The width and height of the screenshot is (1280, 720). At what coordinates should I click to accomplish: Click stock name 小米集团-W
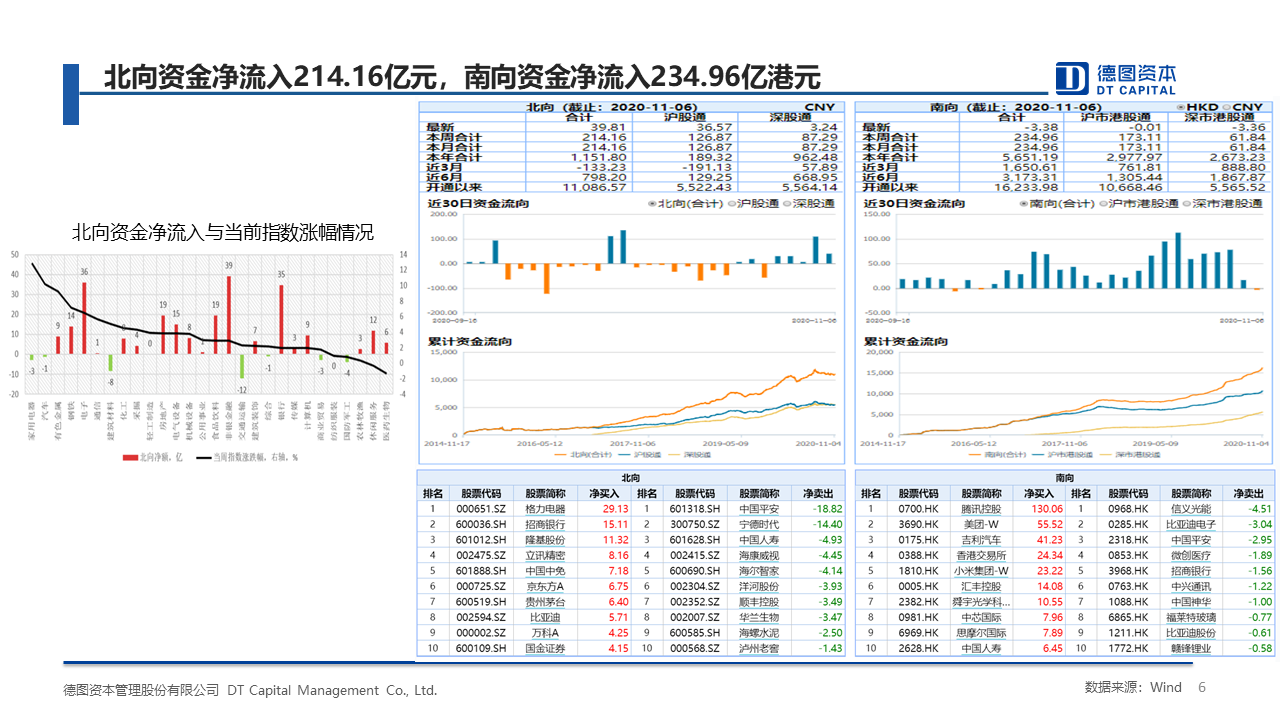pyautogui.click(x=981, y=571)
